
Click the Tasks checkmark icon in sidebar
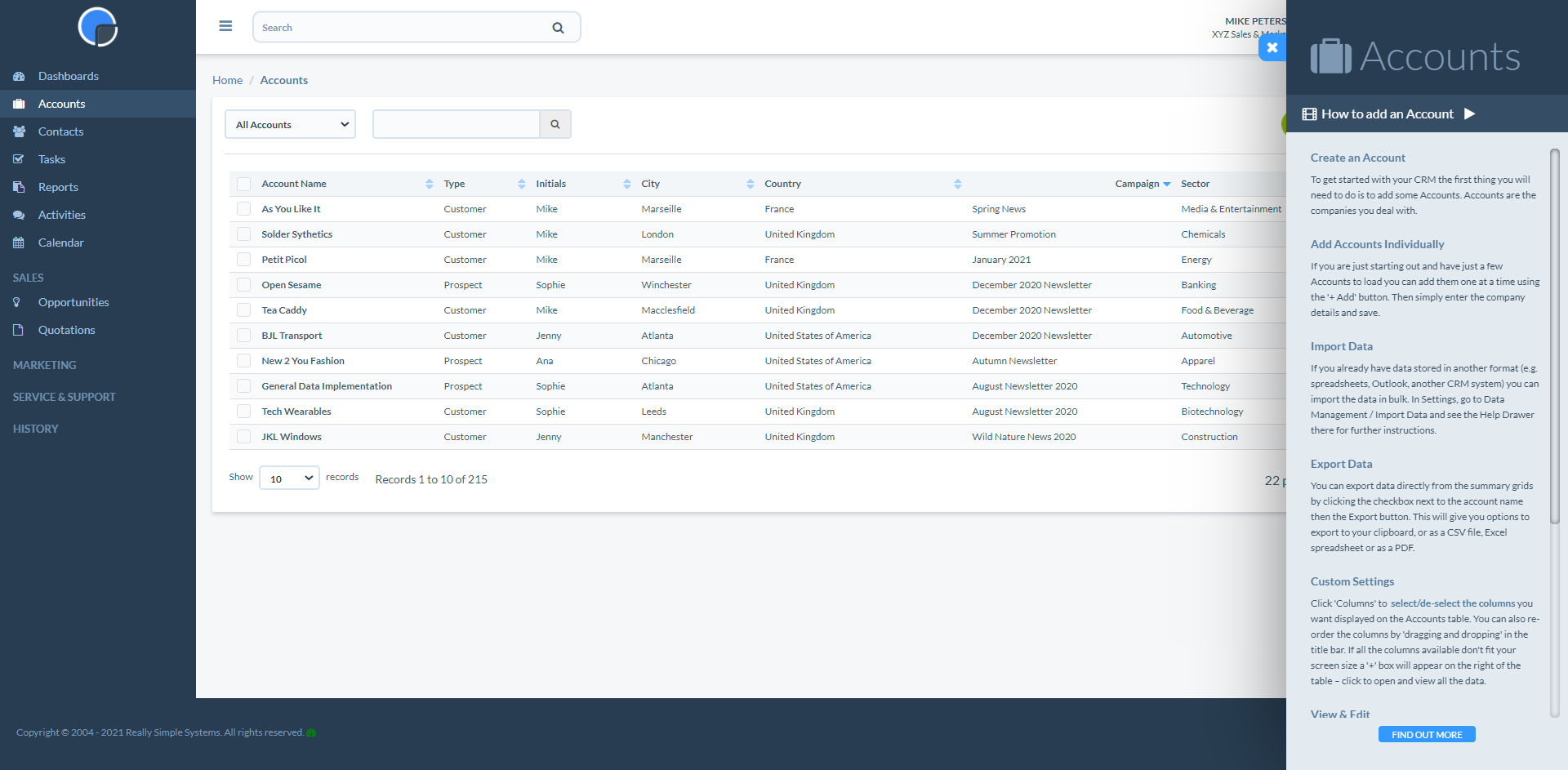(x=19, y=159)
